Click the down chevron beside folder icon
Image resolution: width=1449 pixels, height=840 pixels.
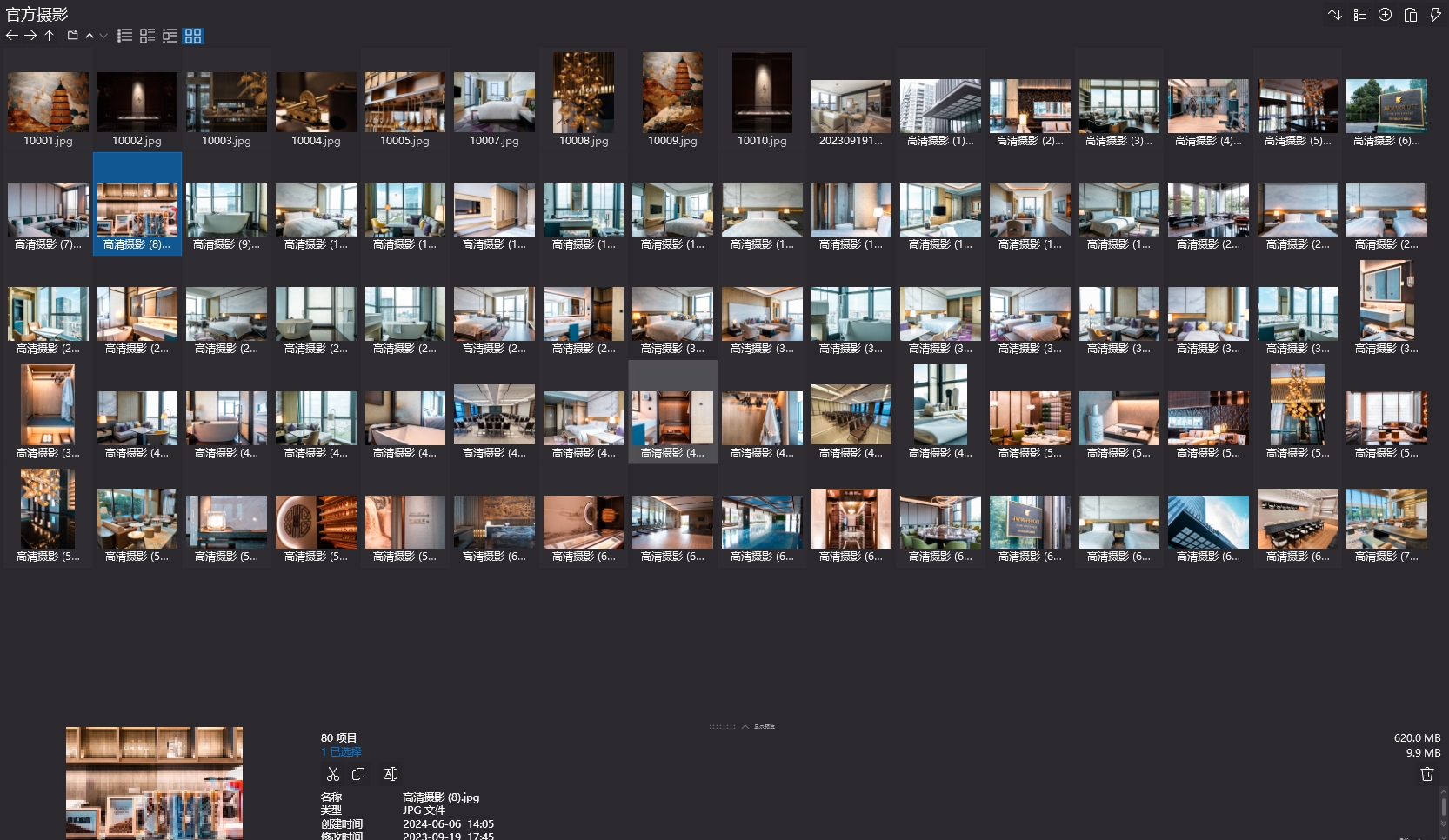tap(103, 36)
